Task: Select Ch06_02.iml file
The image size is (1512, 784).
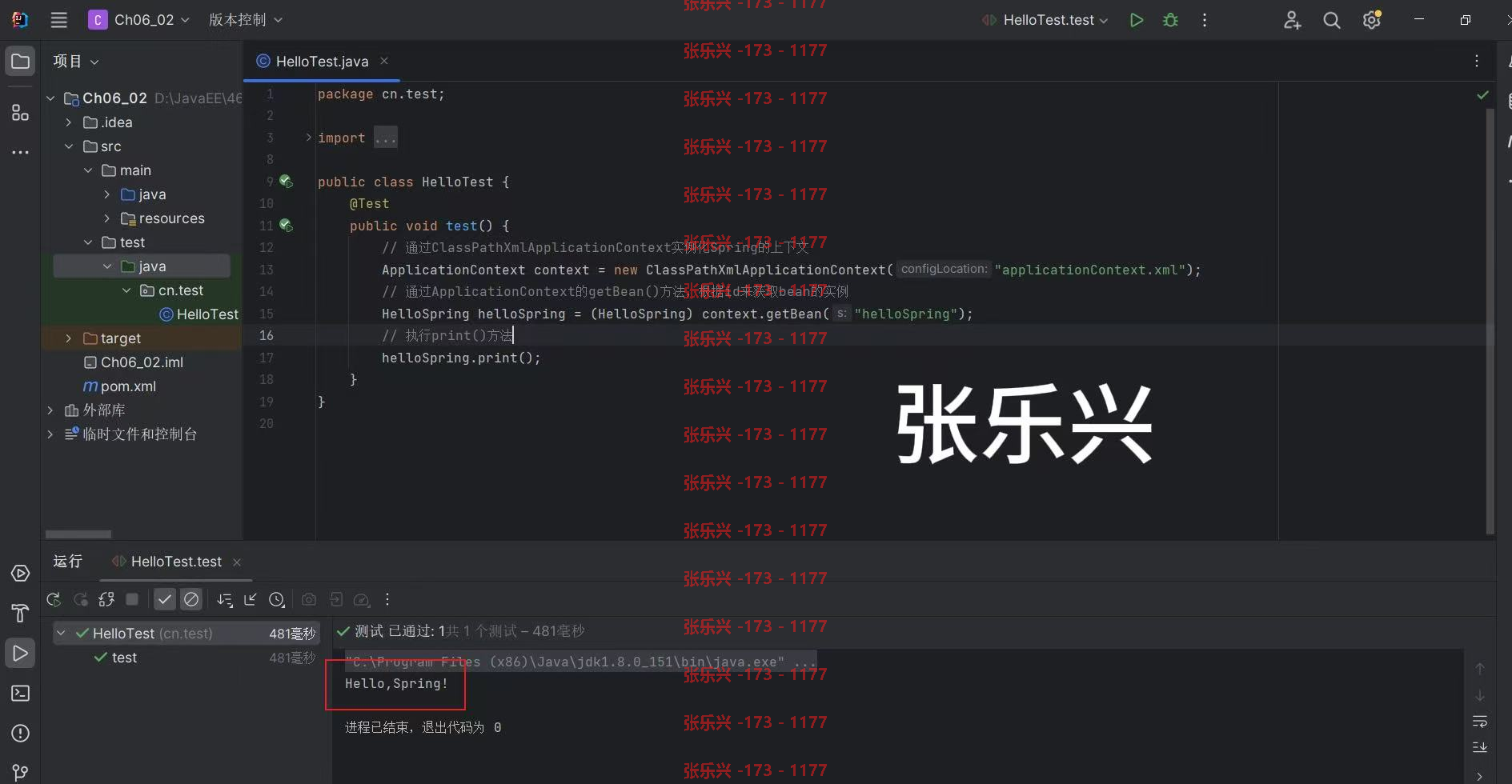Action: 134,362
